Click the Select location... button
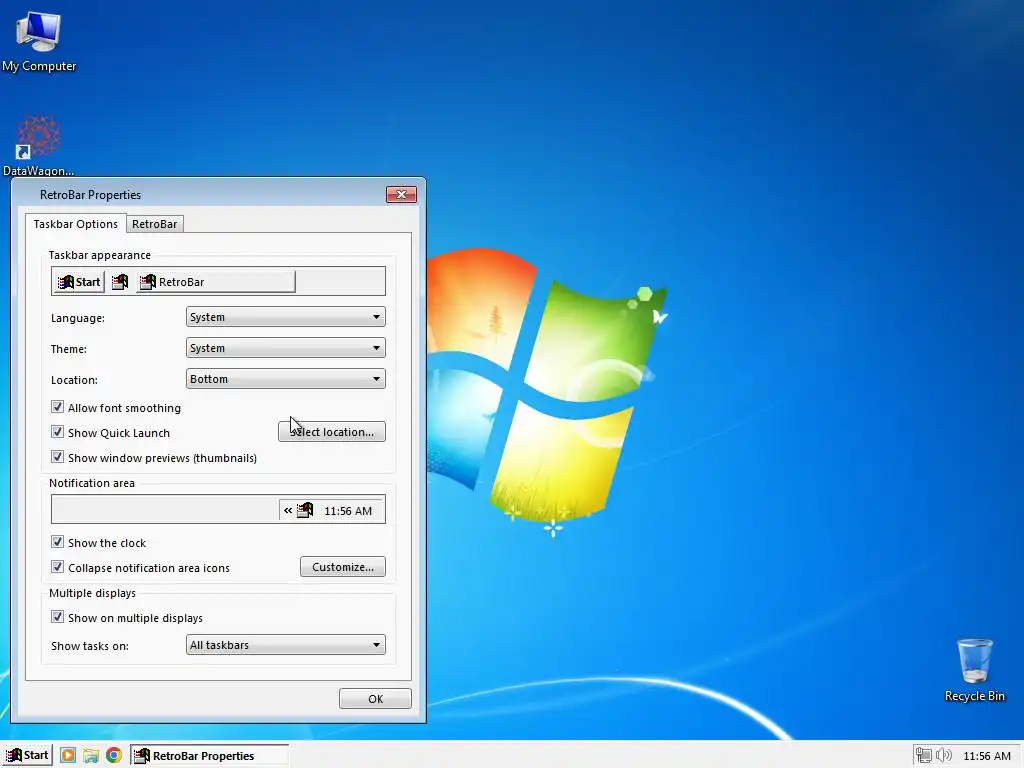The height and width of the screenshot is (768, 1024). click(x=332, y=432)
